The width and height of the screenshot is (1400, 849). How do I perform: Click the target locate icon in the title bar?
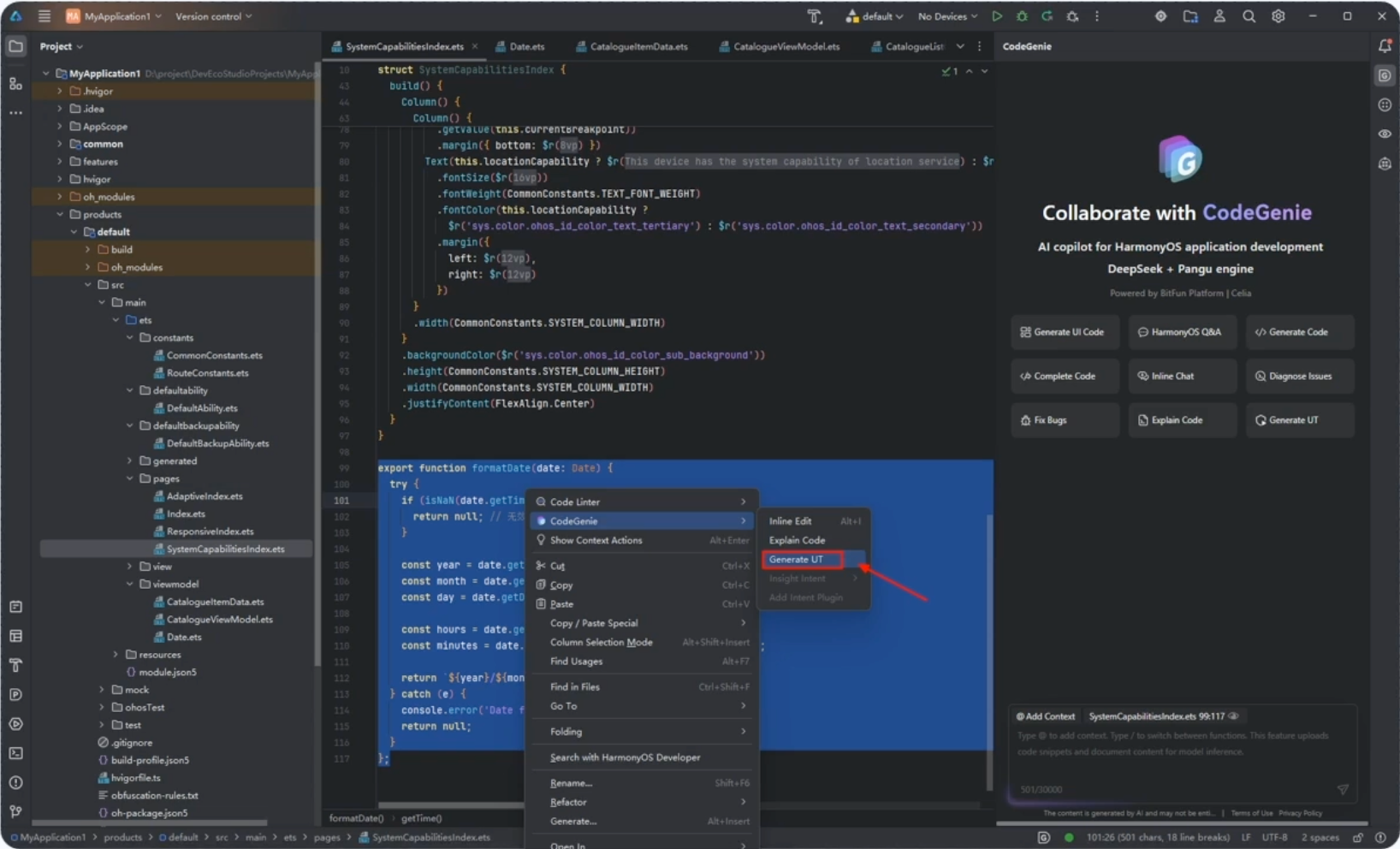point(1160,16)
